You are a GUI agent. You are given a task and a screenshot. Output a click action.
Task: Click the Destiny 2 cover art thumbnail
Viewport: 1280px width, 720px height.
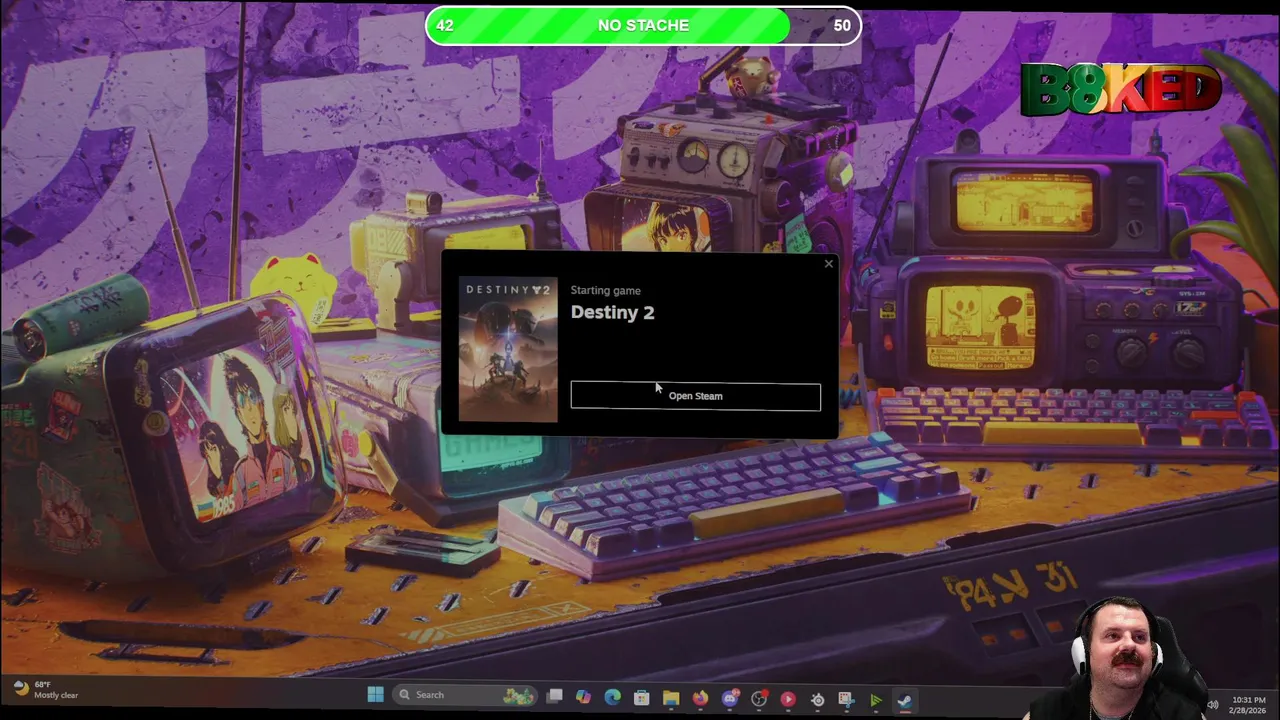pos(508,350)
